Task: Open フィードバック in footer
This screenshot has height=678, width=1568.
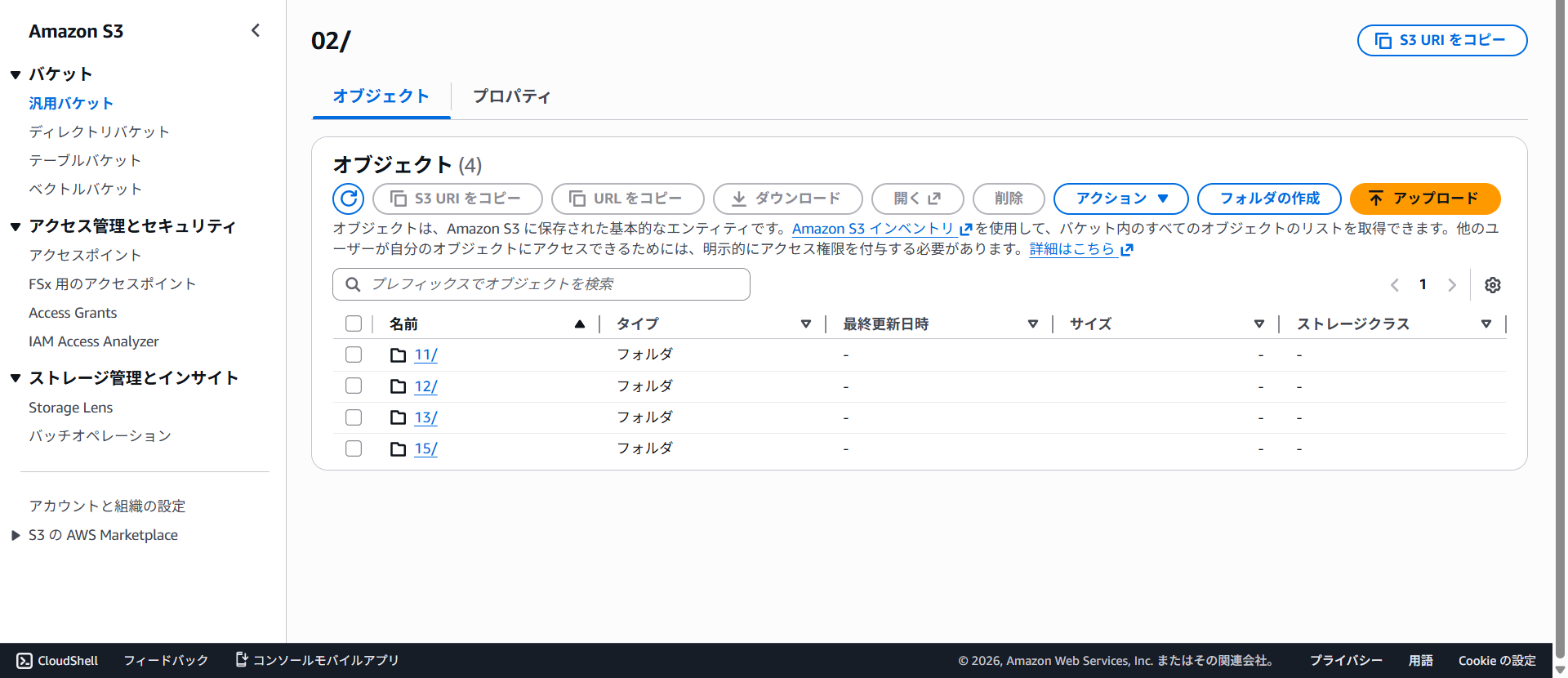Action: 166,660
